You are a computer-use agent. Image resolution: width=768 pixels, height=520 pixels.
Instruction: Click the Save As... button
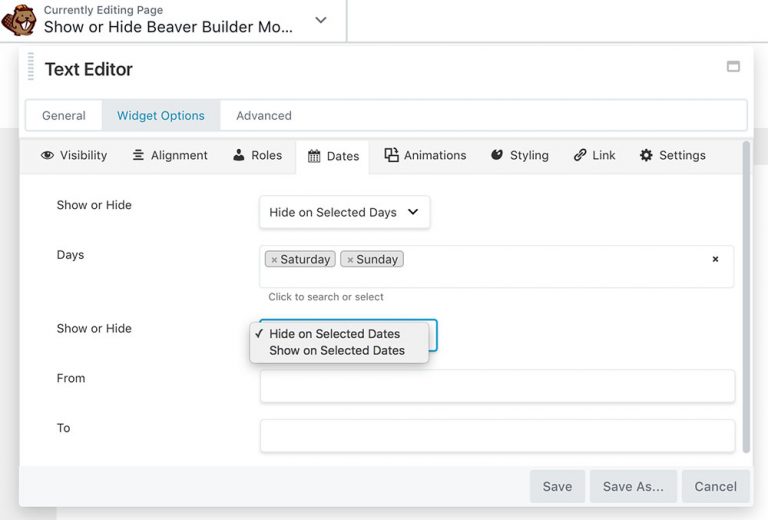[633, 486]
